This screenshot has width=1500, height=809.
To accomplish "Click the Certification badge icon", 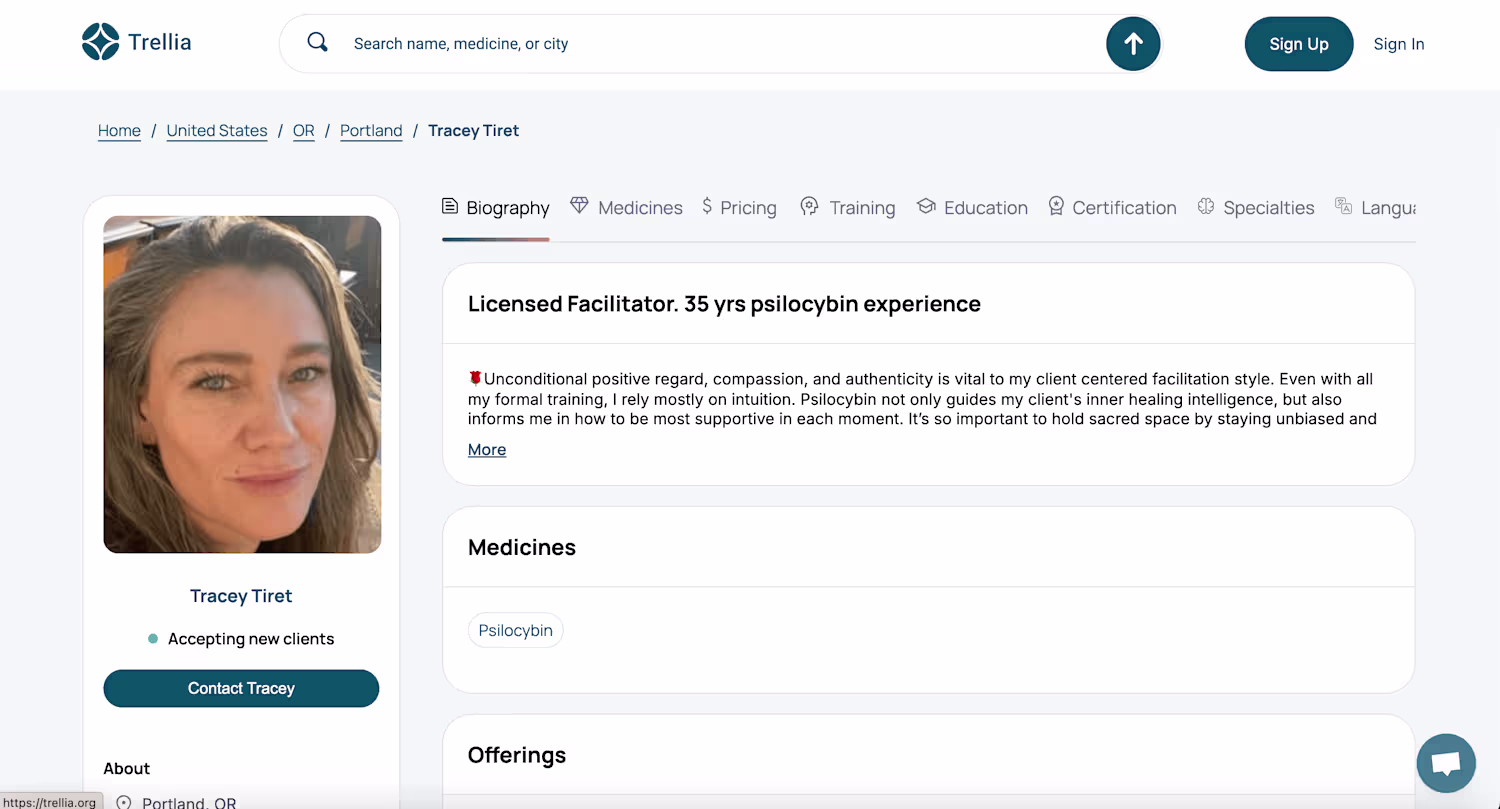I will (1056, 206).
